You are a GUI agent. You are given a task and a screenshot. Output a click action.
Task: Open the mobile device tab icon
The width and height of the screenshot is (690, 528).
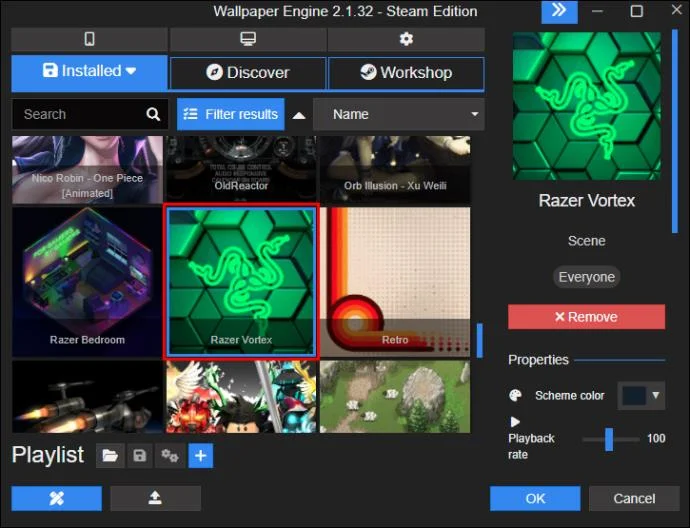[x=89, y=39]
